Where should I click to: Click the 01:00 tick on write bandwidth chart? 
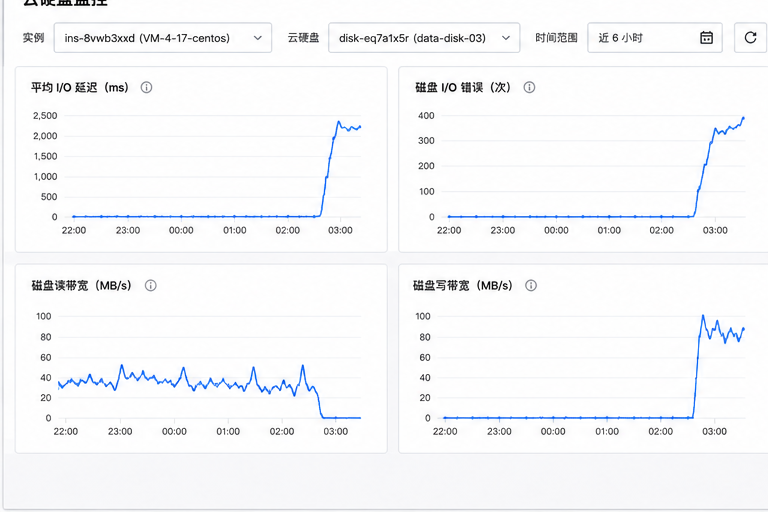click(x=607, y=432)
